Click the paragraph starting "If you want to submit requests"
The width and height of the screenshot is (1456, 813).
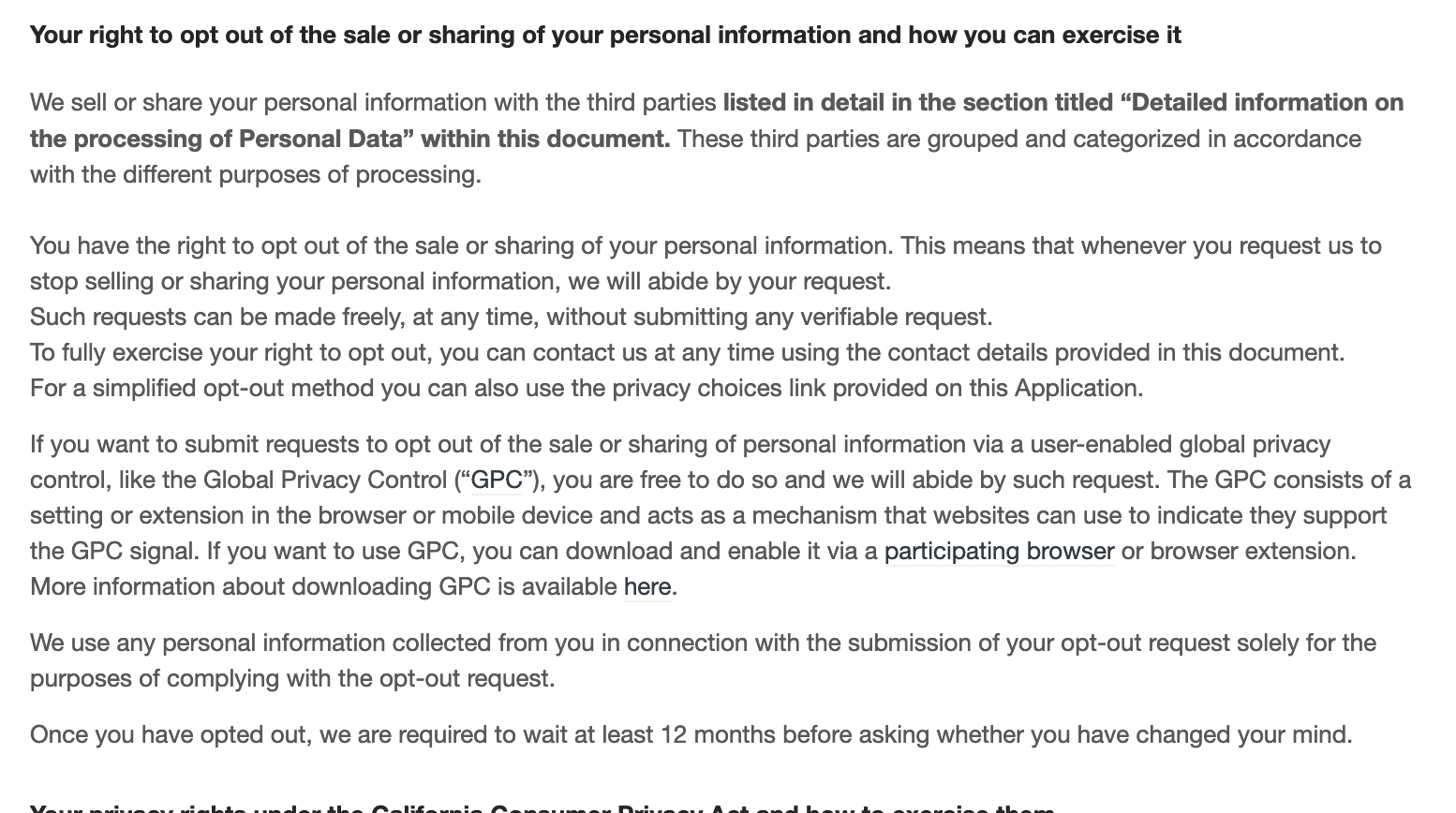(679, 445)
